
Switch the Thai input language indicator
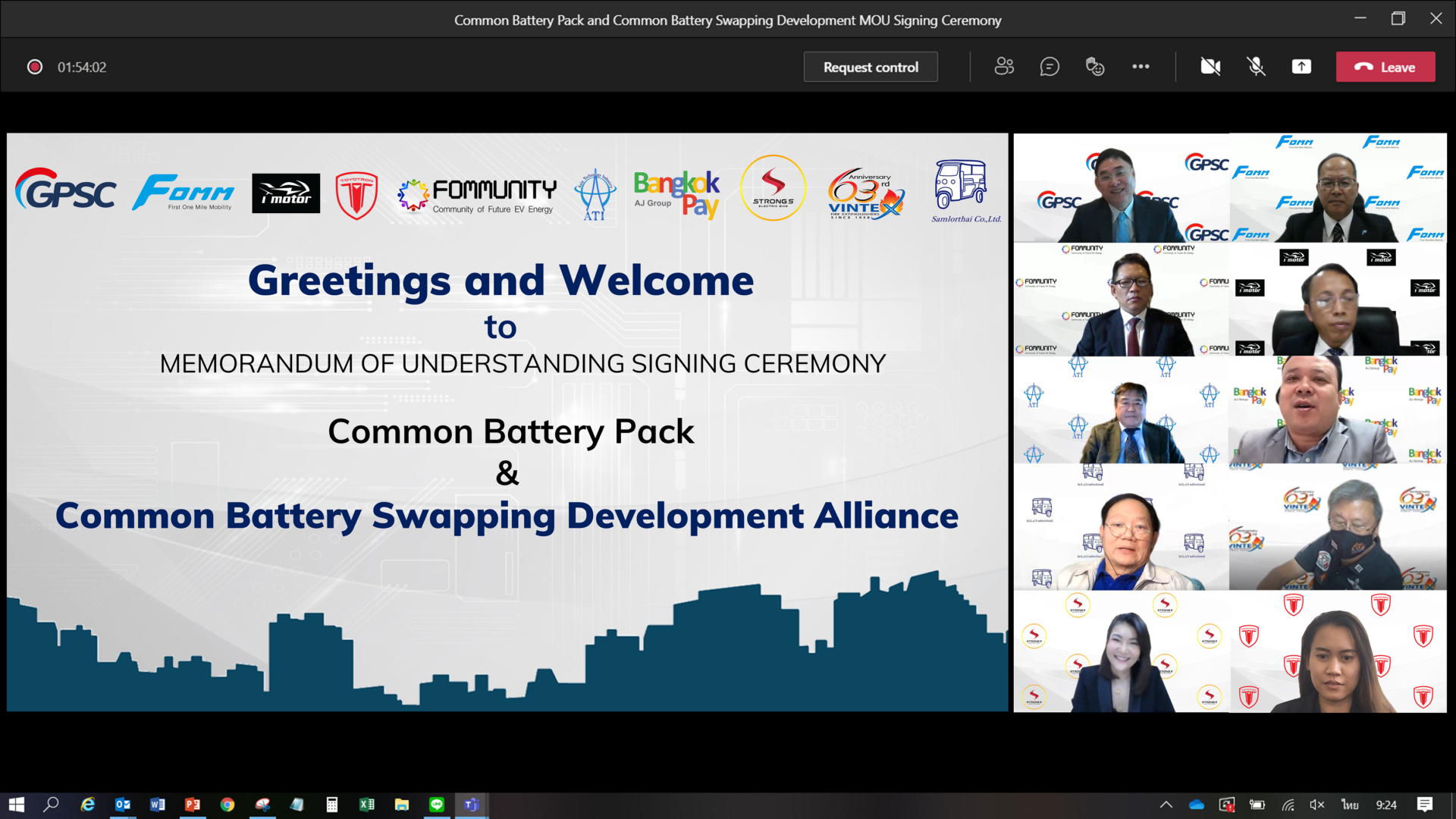(x=1350, y=805)
